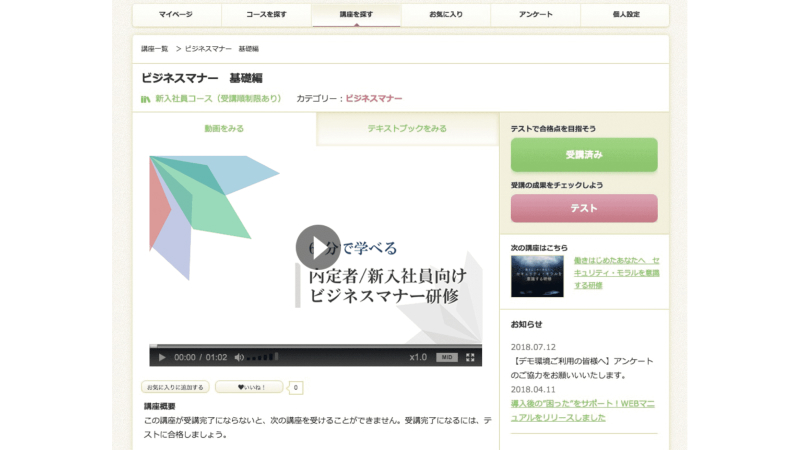Select the 動画をみる tab

click(224, 129)
